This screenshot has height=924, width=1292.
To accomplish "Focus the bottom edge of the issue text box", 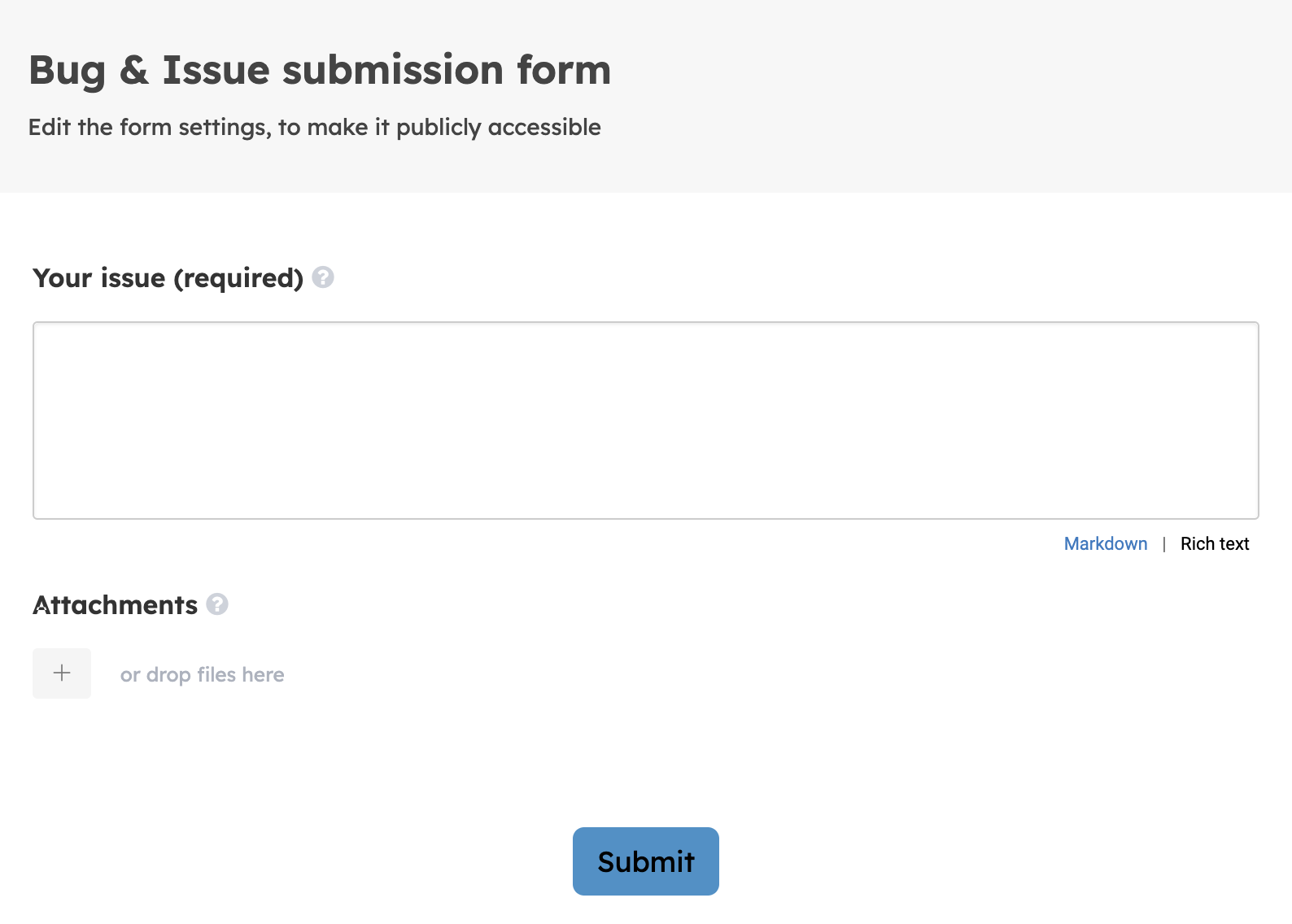I will point(646,518).
